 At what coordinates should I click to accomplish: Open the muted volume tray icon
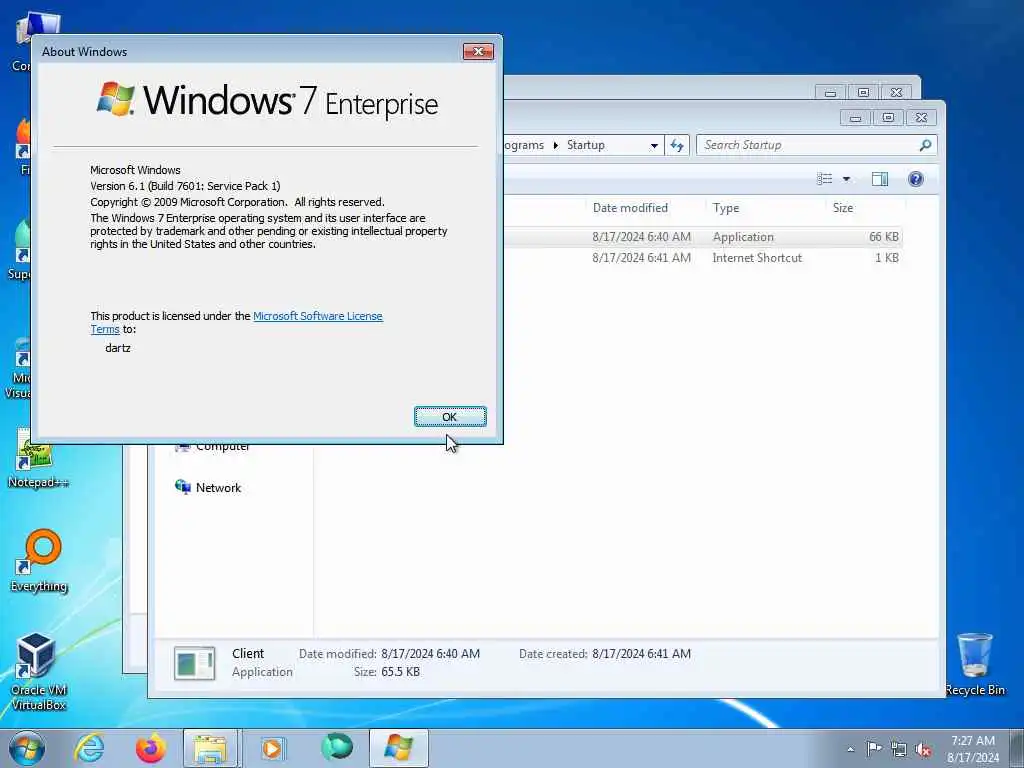(923, 749)
